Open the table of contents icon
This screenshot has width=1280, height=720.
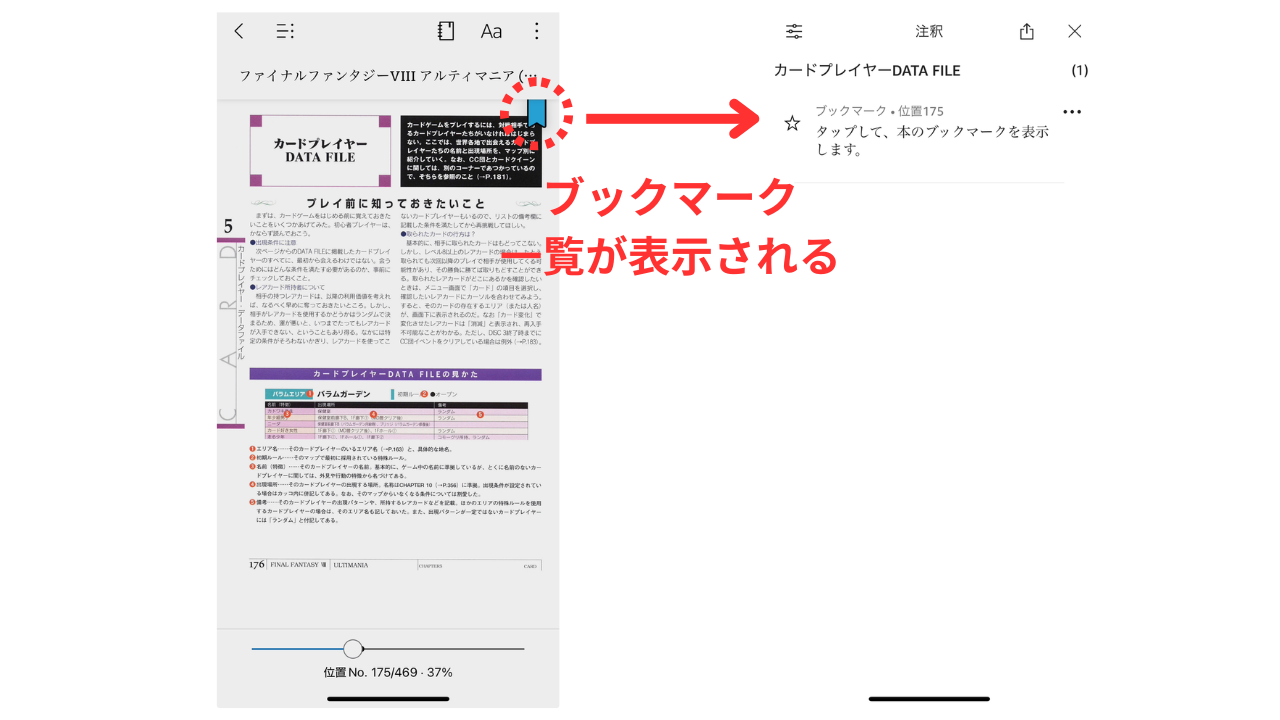point(286,31)
